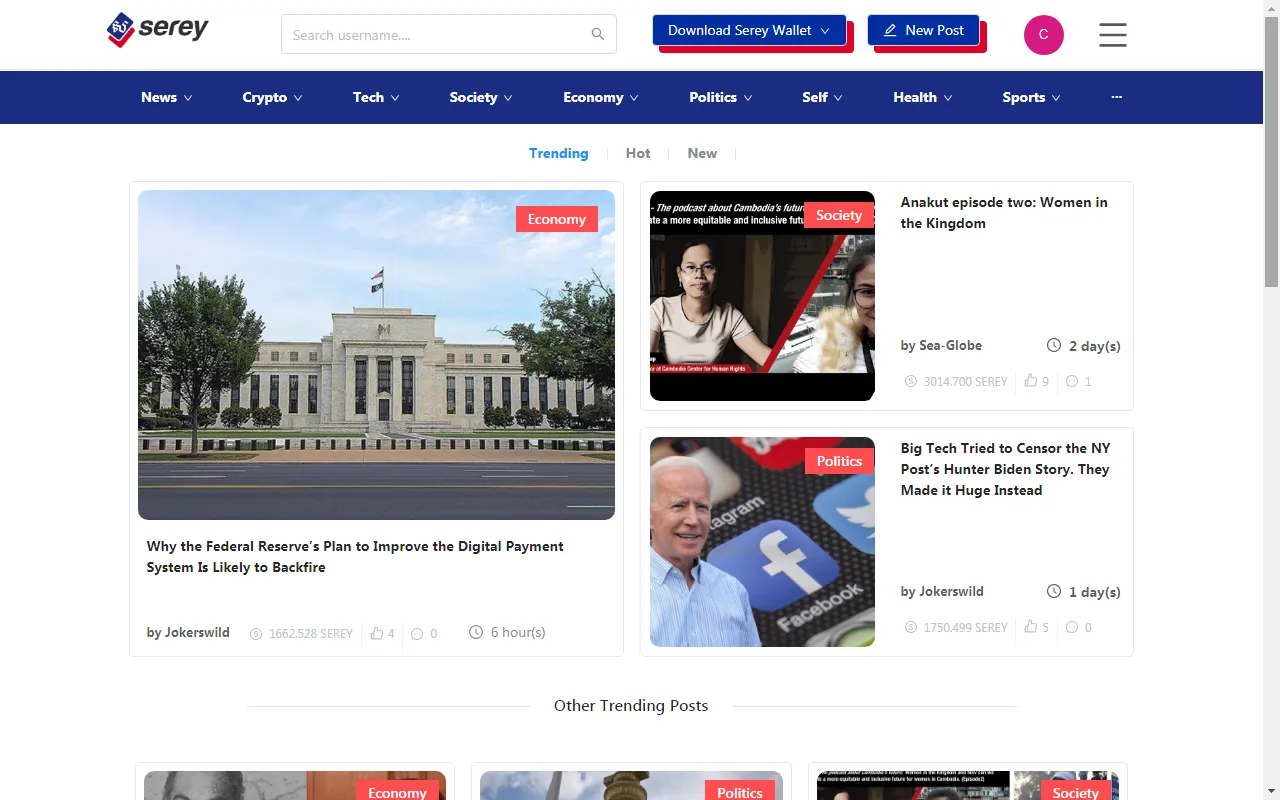
Task: Expand the Health category menu
Action: 922,97
